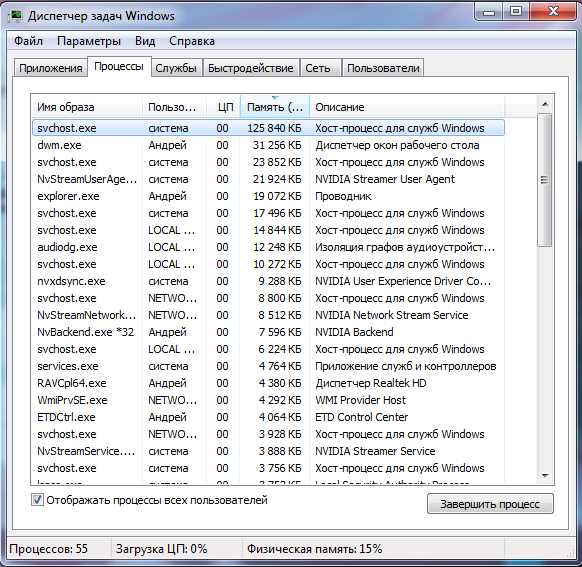Screen dimensions: 582x567
Task: Select the dwm.exe process row
Action: coord(268,145)
